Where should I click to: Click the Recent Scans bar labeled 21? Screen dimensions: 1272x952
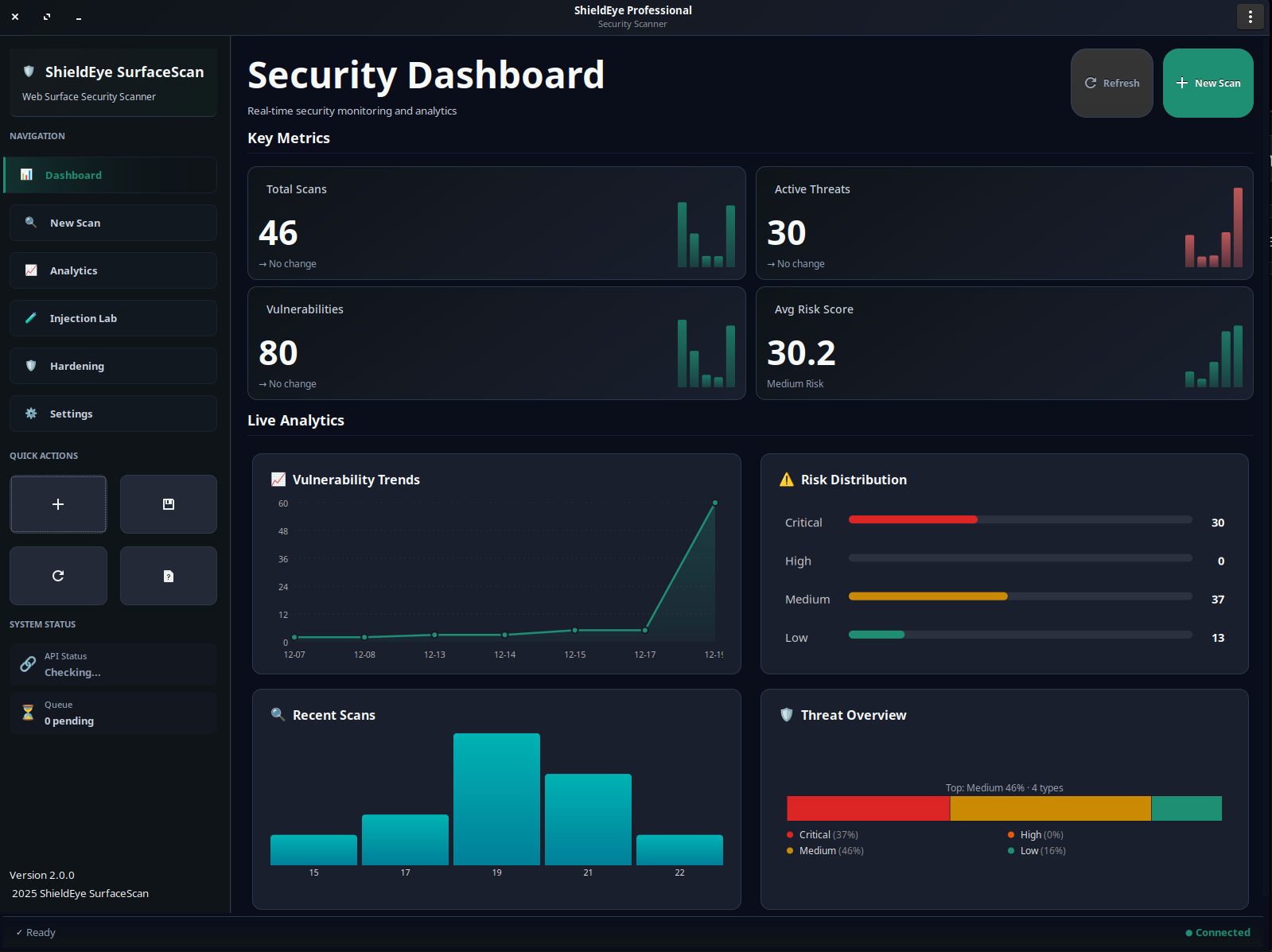pos(588,819)
